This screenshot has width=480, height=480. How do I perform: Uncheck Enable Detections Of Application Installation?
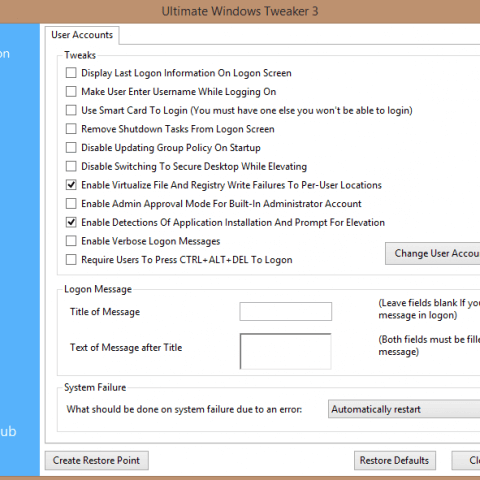coord(71,222)
